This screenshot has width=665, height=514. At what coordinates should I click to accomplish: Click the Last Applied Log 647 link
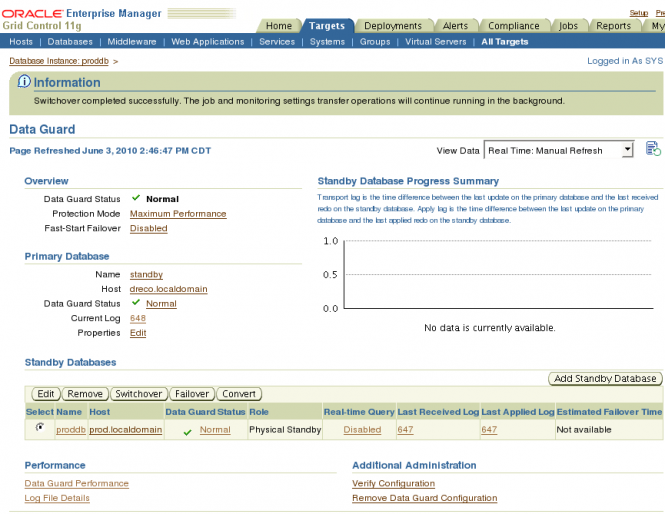(x=489, y=430)
